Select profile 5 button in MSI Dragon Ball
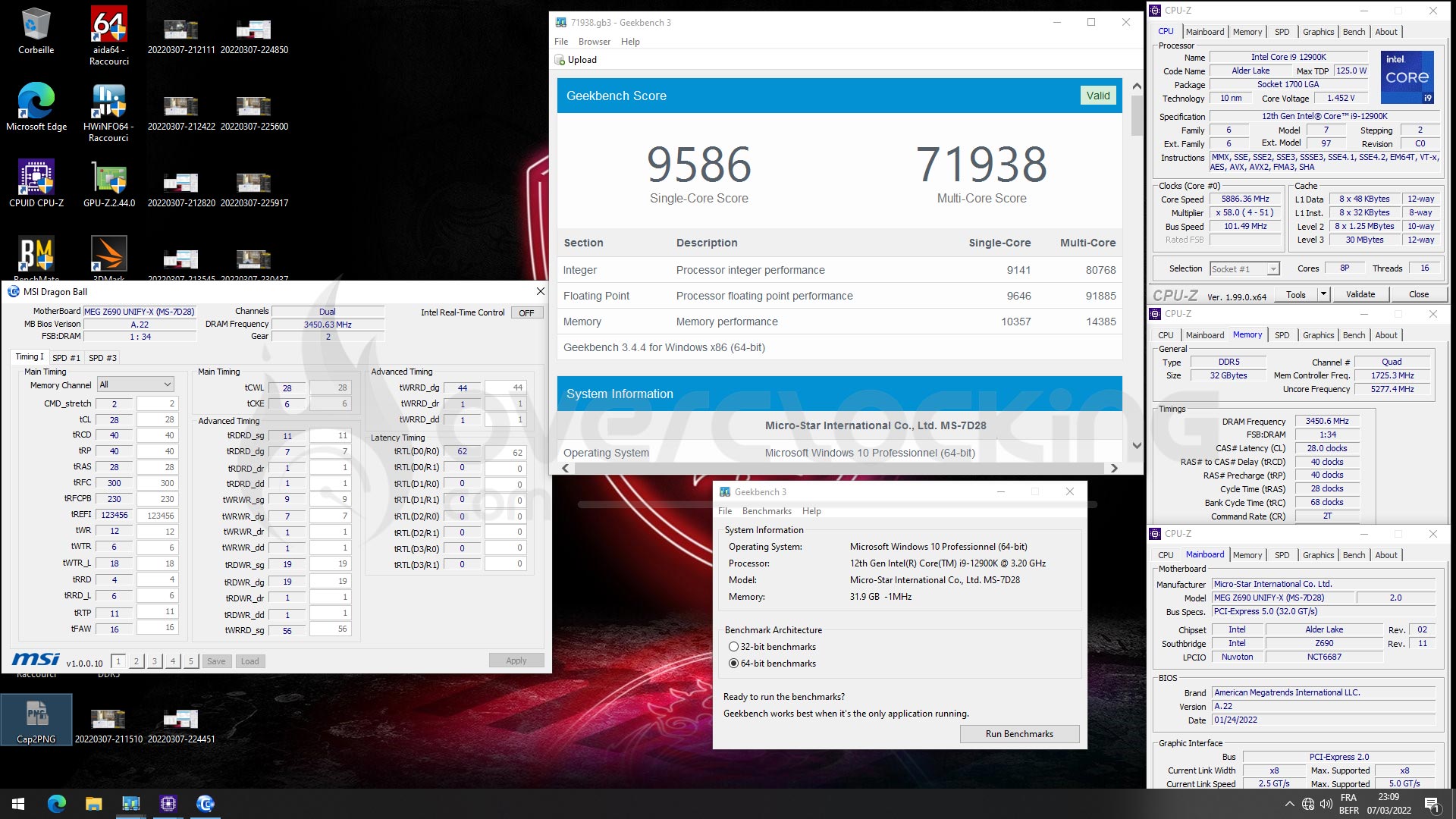Screen dimensions: 1456x819 (x=191, y=661)
